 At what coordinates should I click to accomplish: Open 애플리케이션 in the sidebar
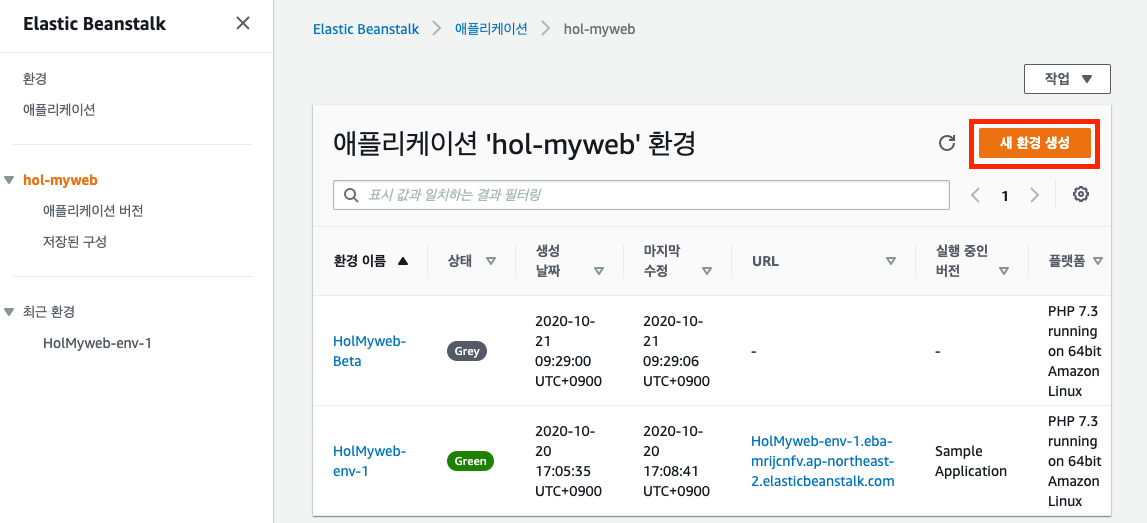coord(59,110)
